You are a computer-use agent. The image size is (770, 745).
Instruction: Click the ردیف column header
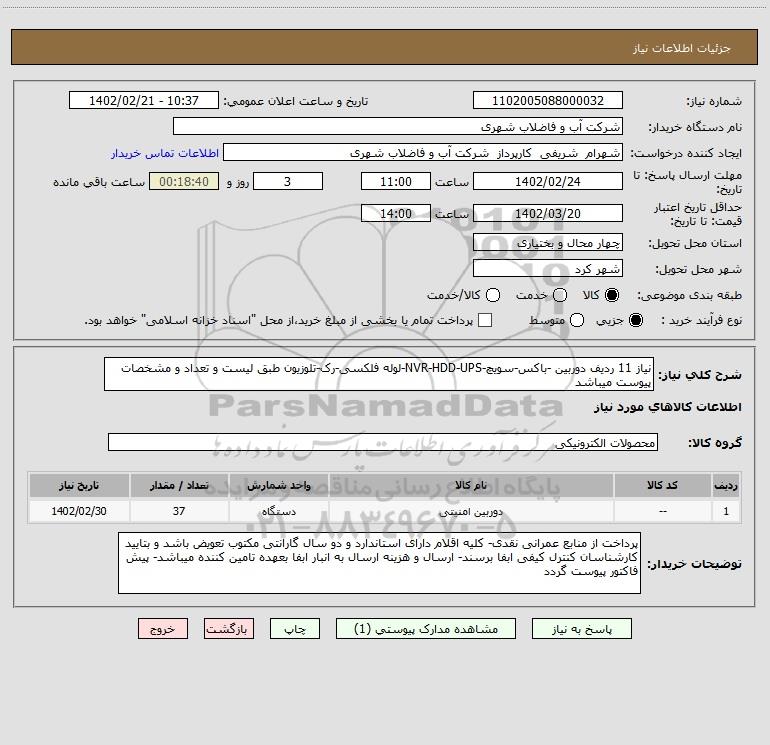click(726, 485)
